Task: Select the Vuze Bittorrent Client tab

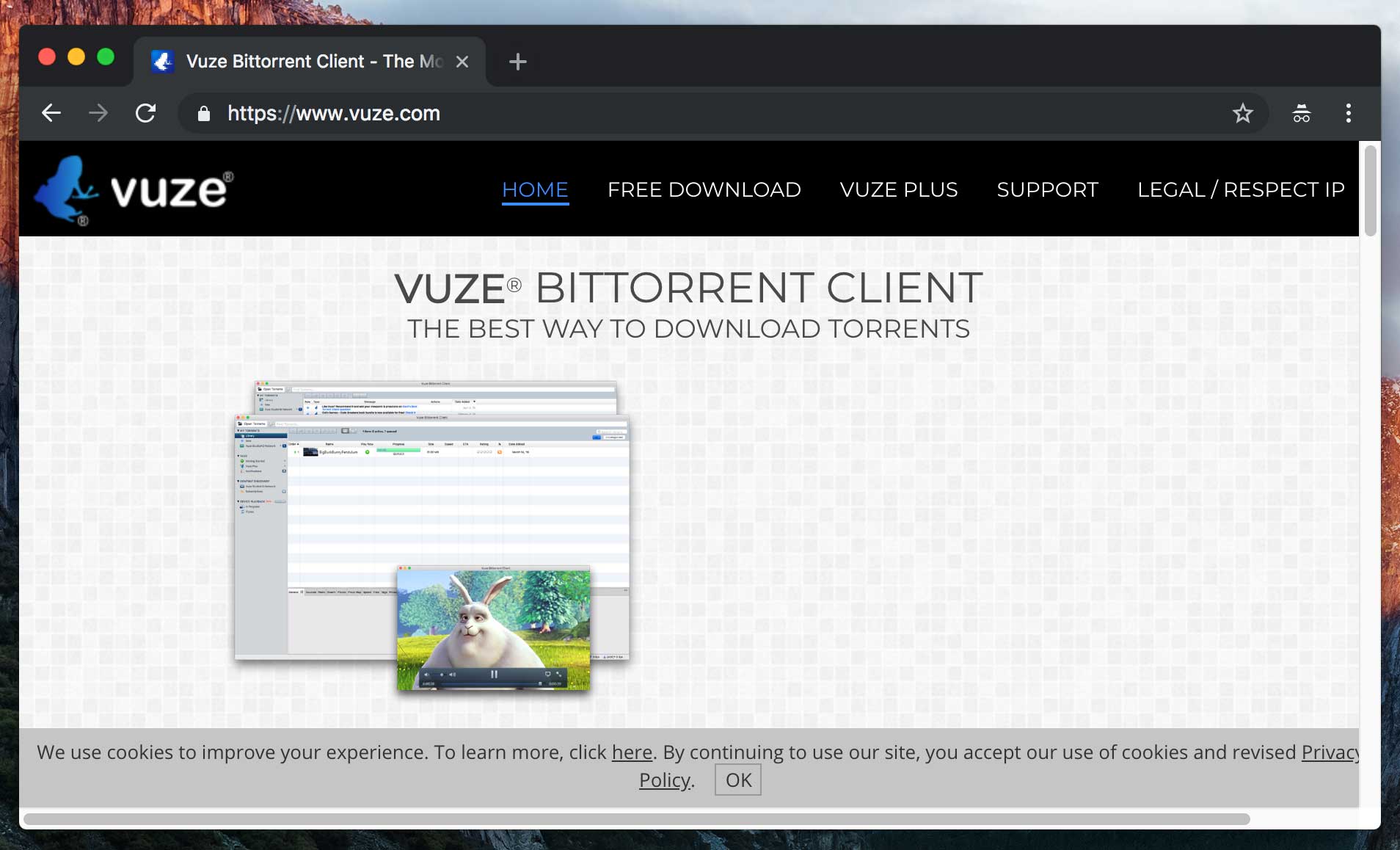Action: click(x=310, y=62)
